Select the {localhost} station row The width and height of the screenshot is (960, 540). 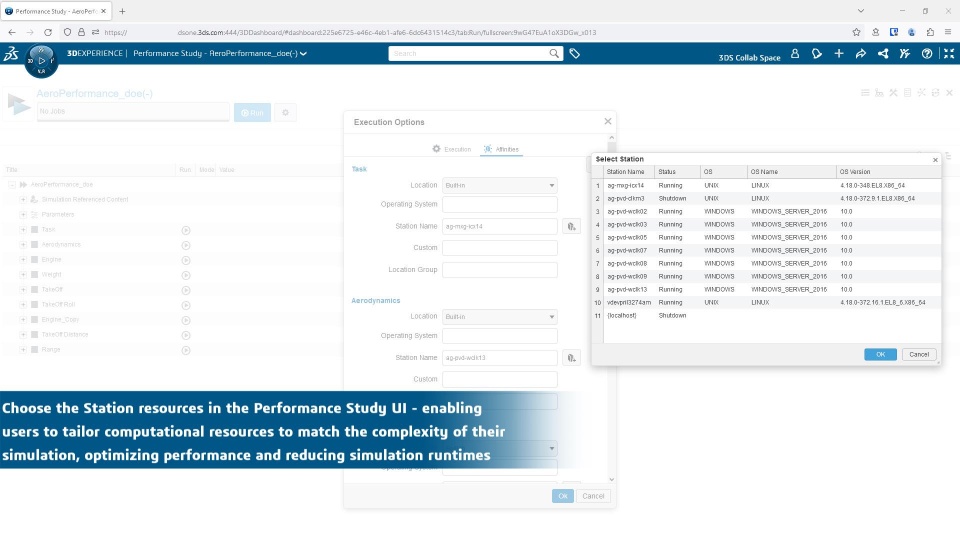tap(767, 316)
